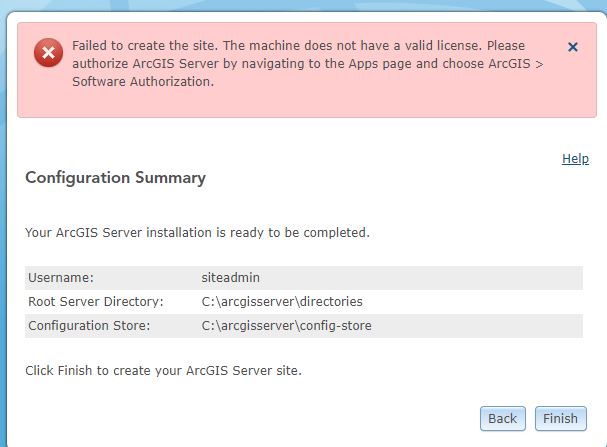
Task: Click the Username: label
Action: (61, 277)
